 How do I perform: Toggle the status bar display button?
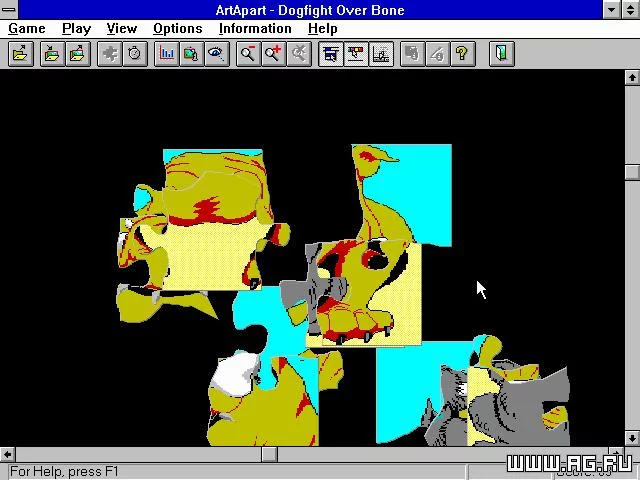coord(381,53)
